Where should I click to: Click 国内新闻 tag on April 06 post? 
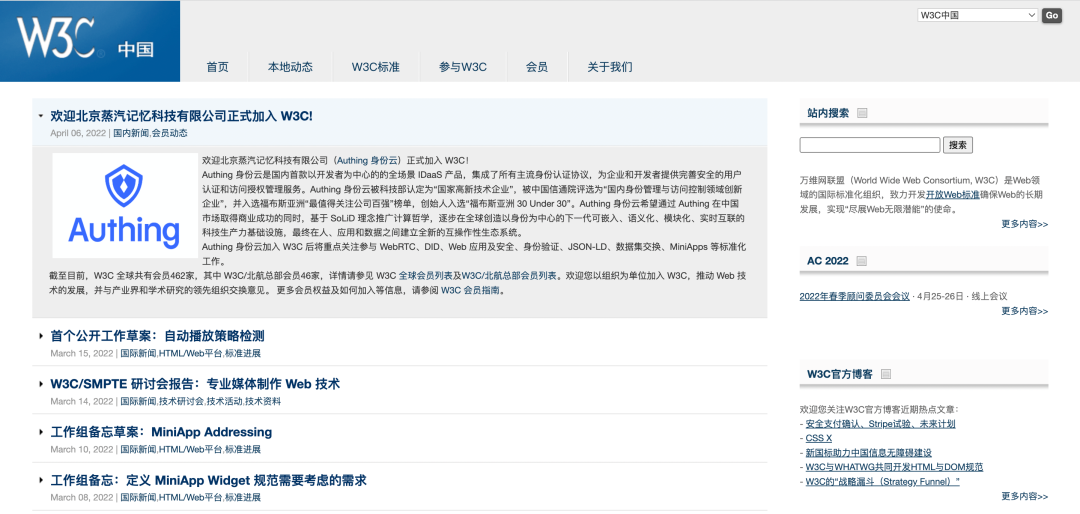(x=131, y=133)
